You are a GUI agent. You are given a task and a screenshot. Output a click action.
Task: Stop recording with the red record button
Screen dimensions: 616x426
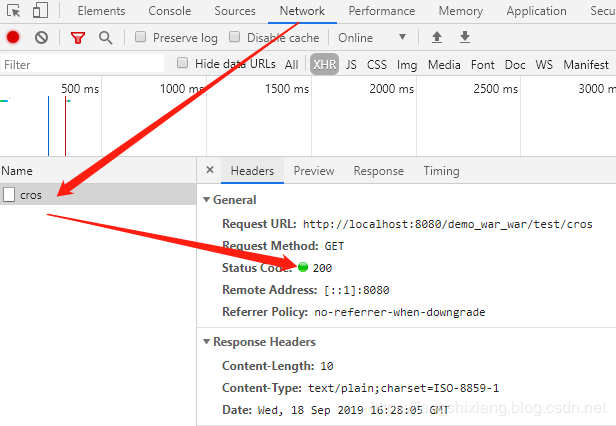pos(13,37)
